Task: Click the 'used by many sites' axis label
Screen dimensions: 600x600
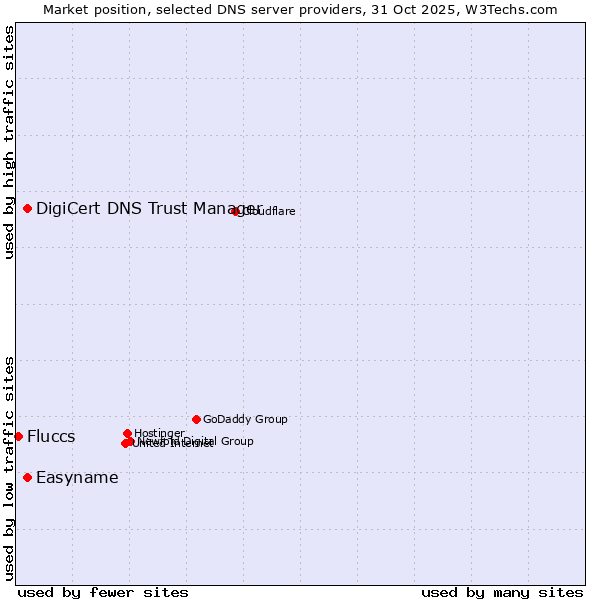Action: pyautogui.click(x=502, y=592)
